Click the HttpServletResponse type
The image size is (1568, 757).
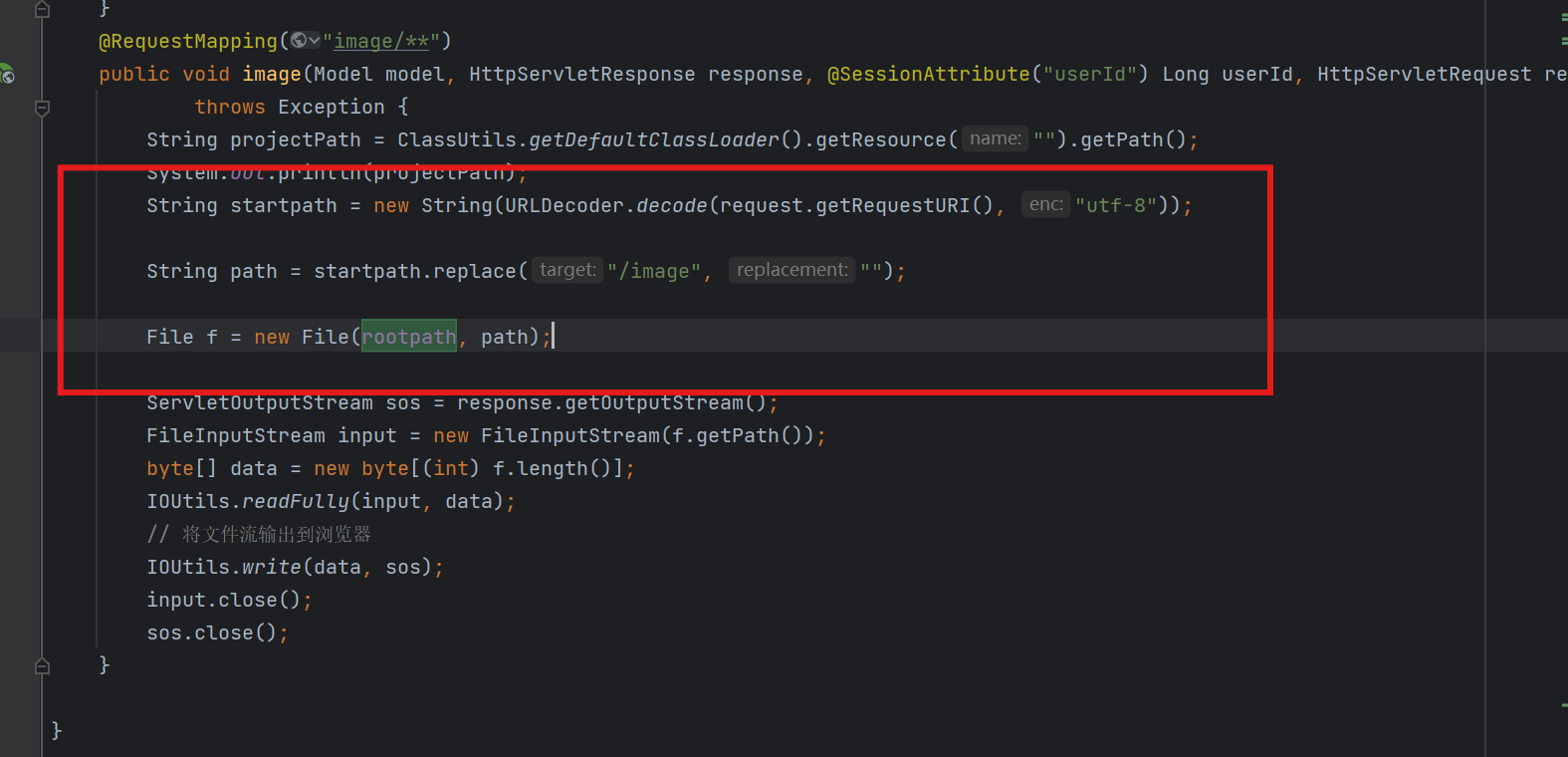[x=582, y=74]
